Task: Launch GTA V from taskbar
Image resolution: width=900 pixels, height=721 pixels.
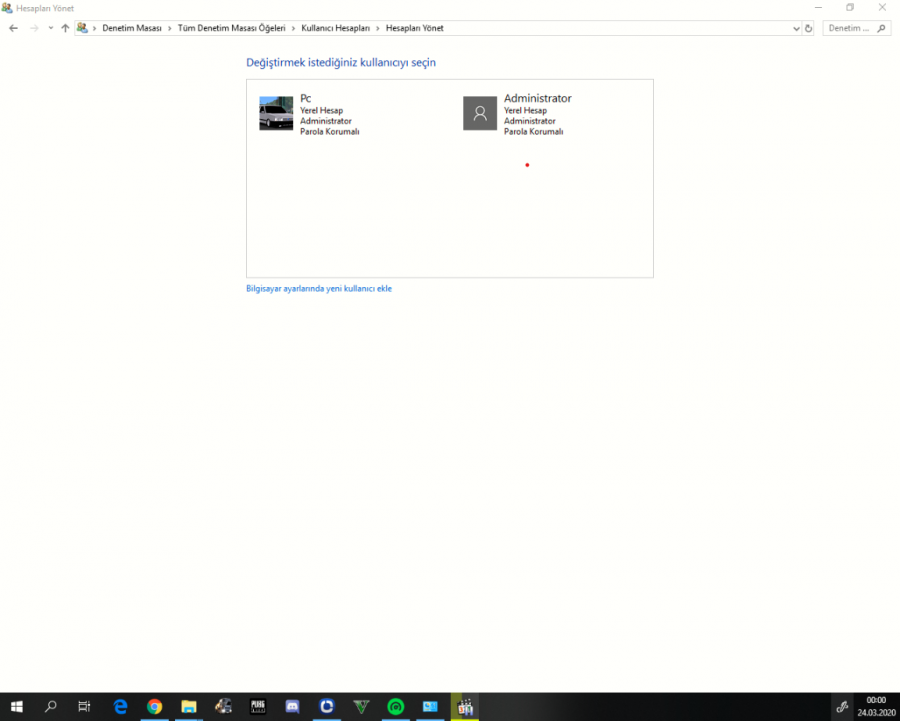Action: tap(361, 707)
